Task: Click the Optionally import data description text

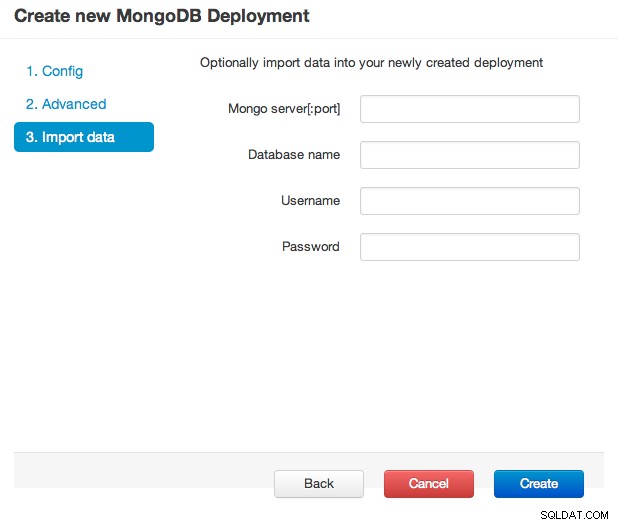Action: coord(371,63)
